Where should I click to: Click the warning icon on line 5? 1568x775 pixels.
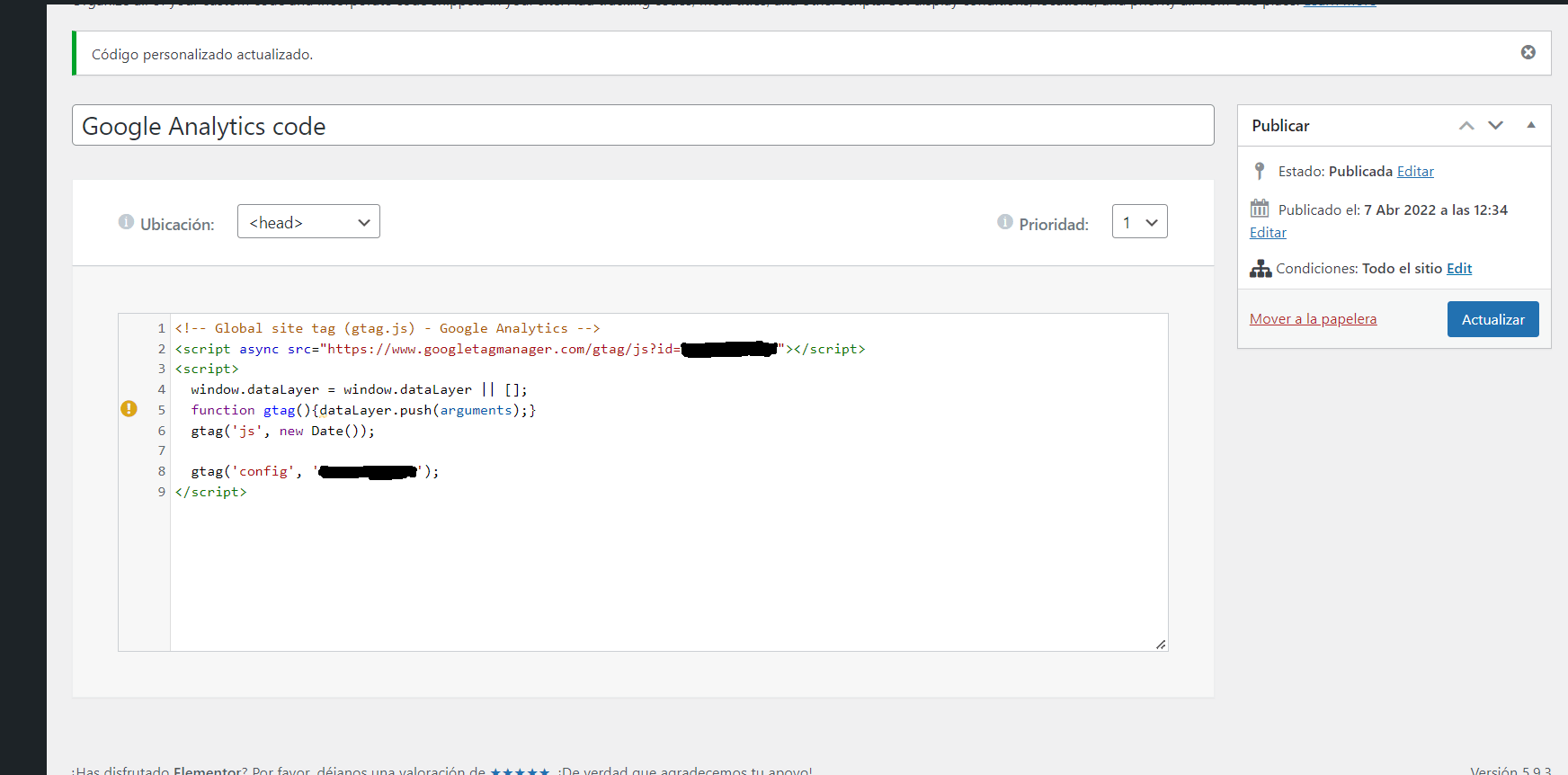(129, 409)
